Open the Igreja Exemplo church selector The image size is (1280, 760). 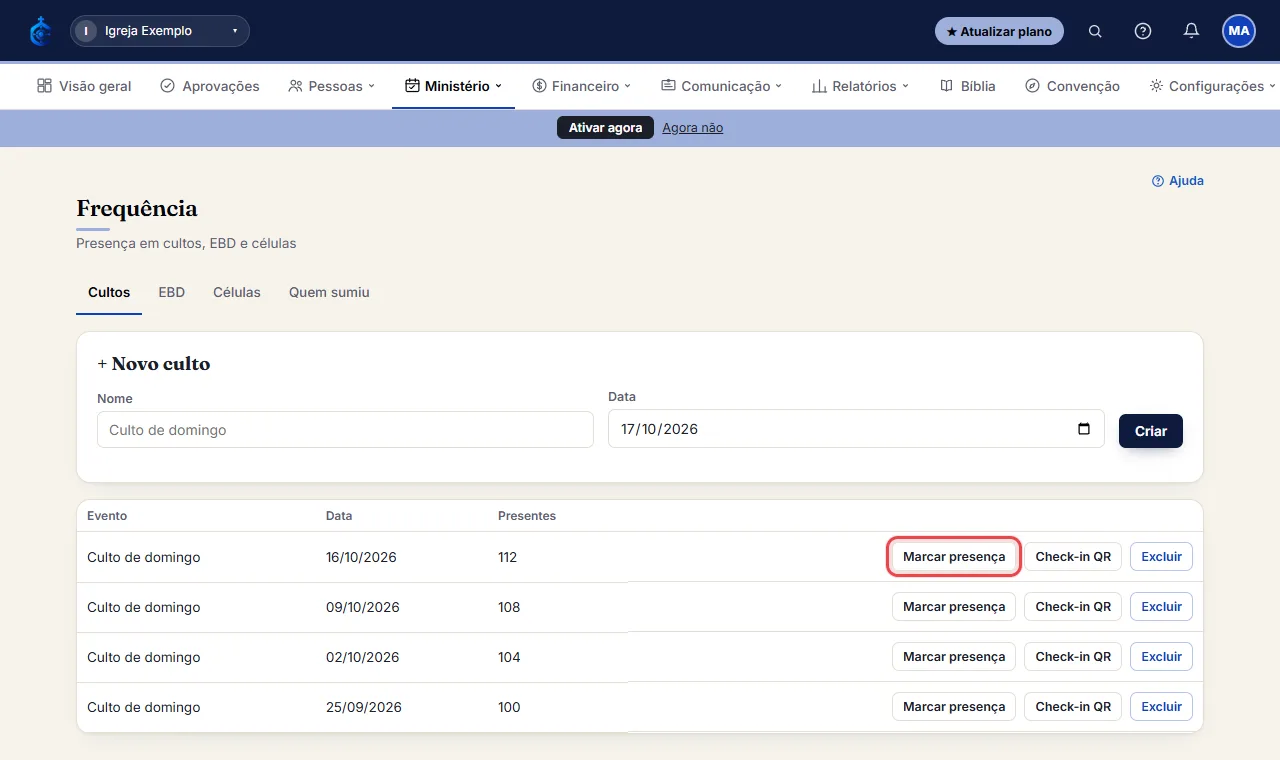click(x=160, y=31)
